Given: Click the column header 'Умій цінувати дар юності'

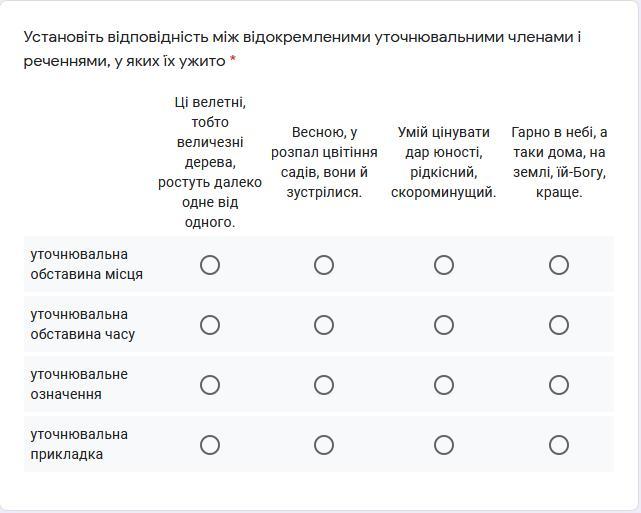Looking at the screenshot, I should tap(444, 162).
